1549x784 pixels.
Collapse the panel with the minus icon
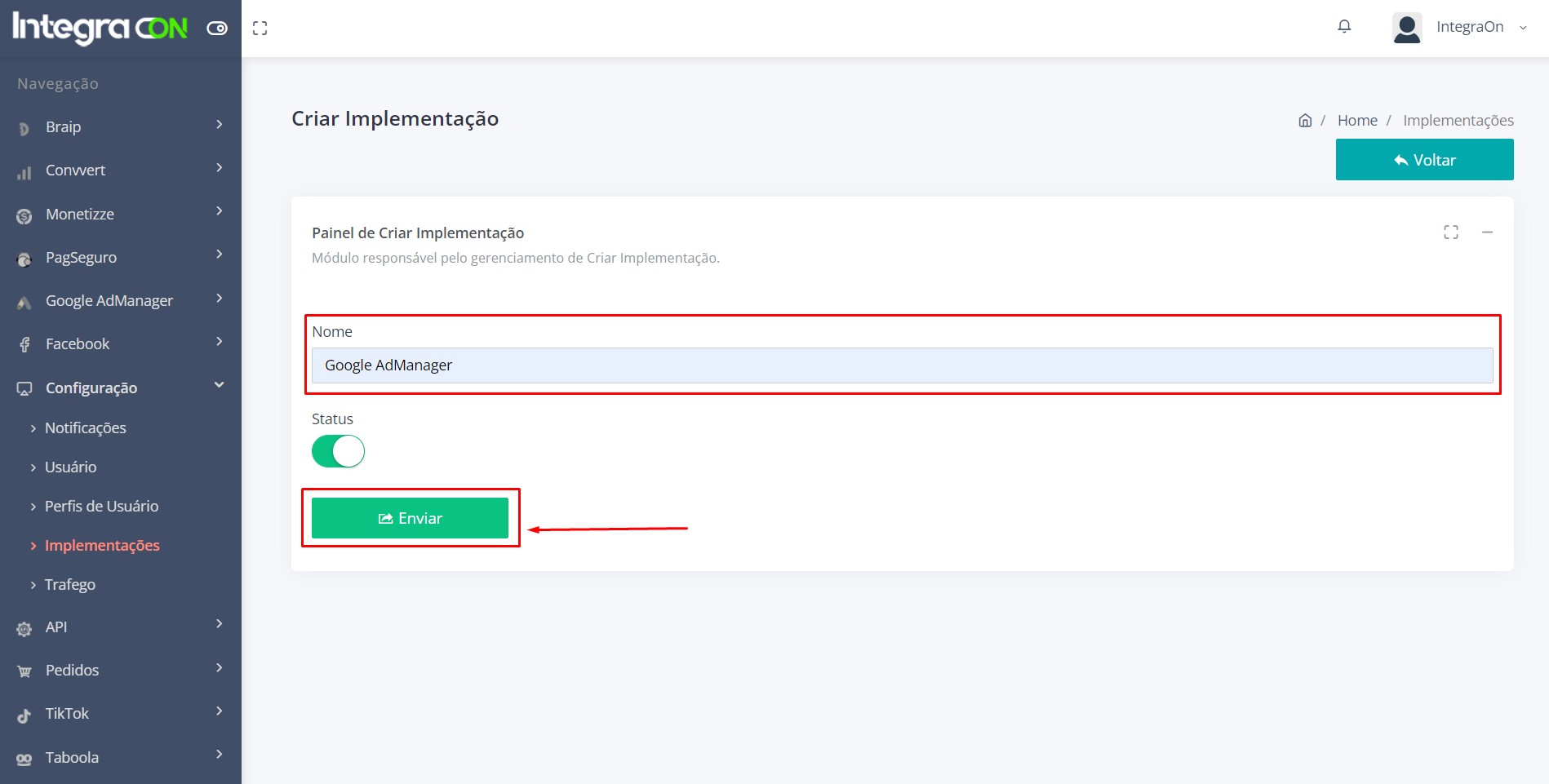pyautogui.click(x=1487, y=233)
